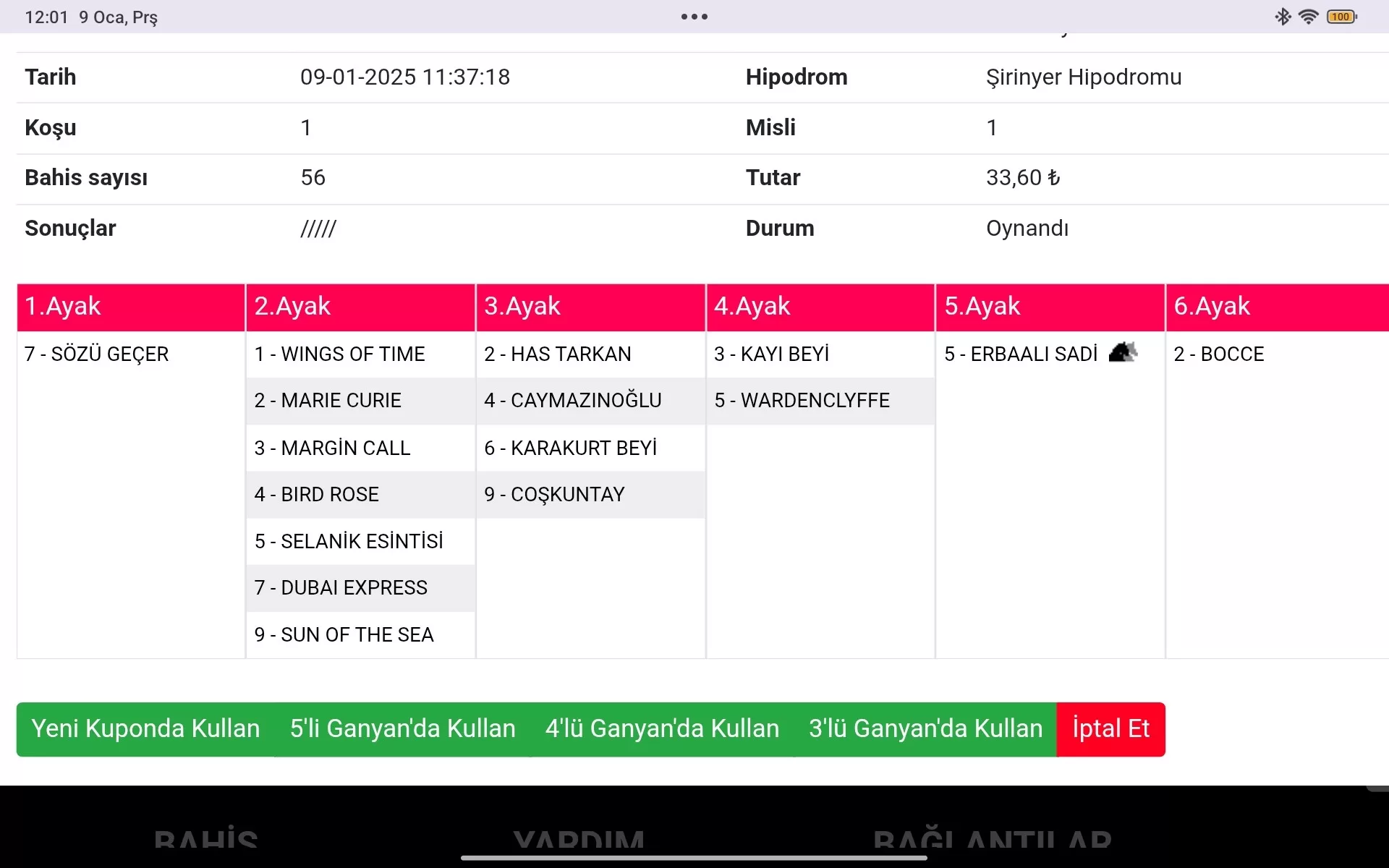Screen dimensions: 1389x868
Task: Open the YARDIM footer section
Action: coord(579,839)
